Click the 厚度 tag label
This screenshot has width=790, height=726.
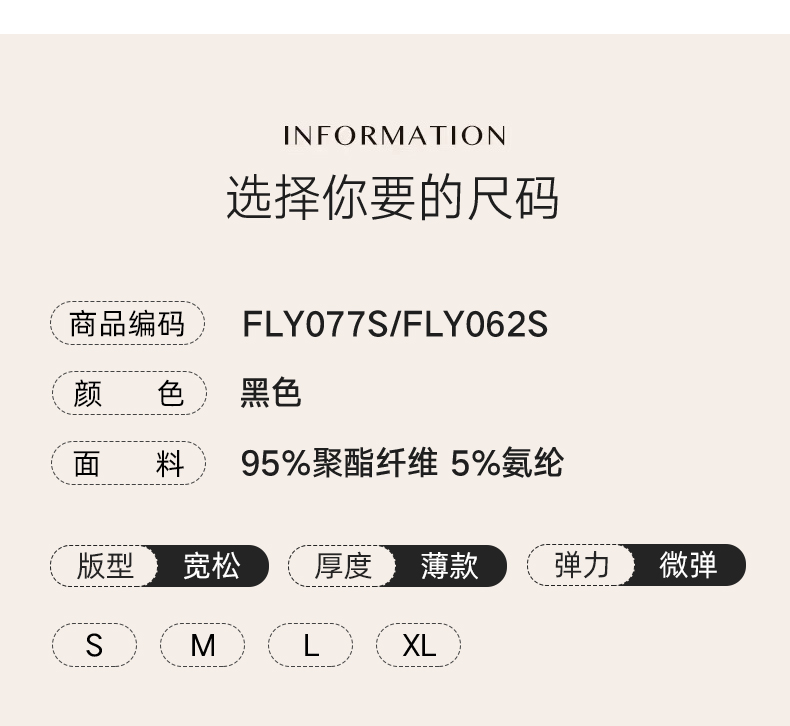pos(343,566)
